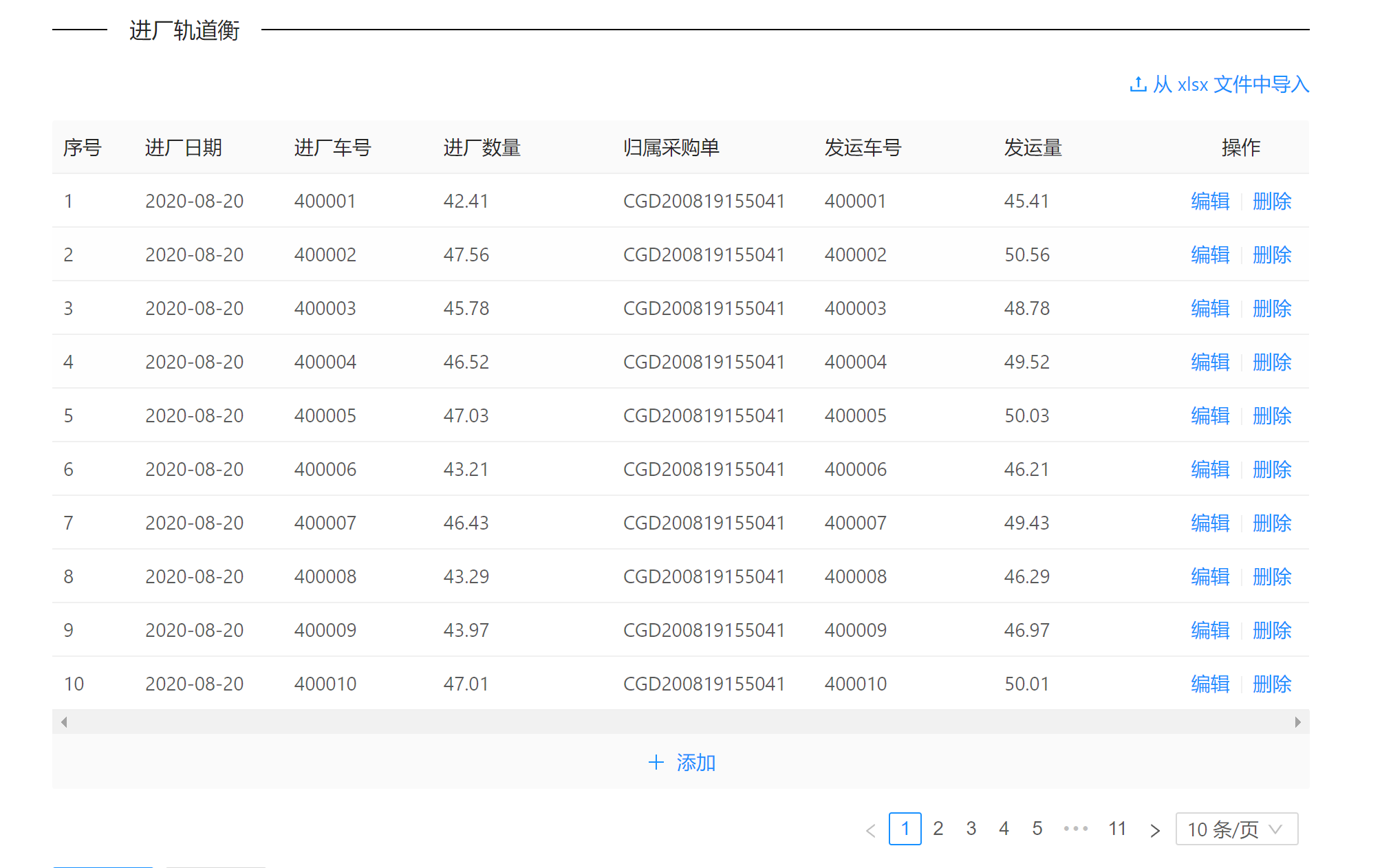Select page 5 in pagination

[1037, 829]
